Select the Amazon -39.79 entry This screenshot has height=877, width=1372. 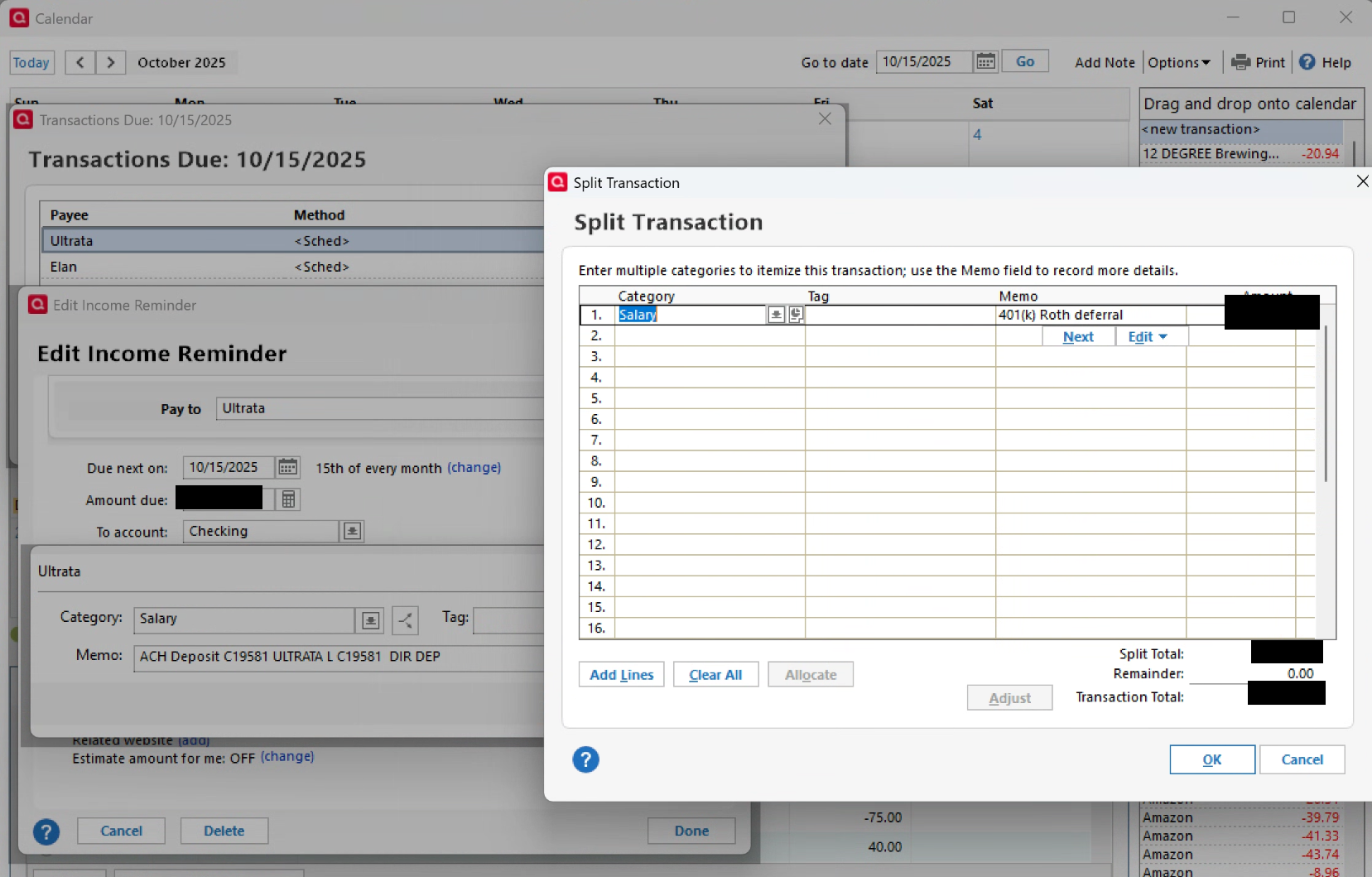pos(1241,818)
